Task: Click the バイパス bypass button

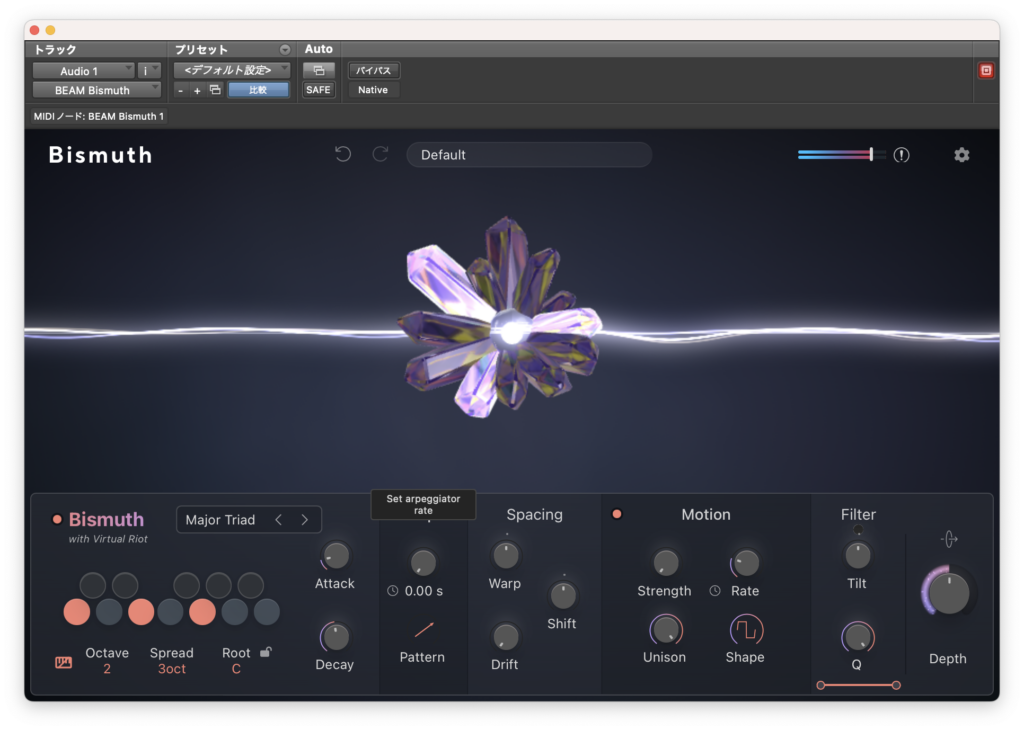Action: 374,71
